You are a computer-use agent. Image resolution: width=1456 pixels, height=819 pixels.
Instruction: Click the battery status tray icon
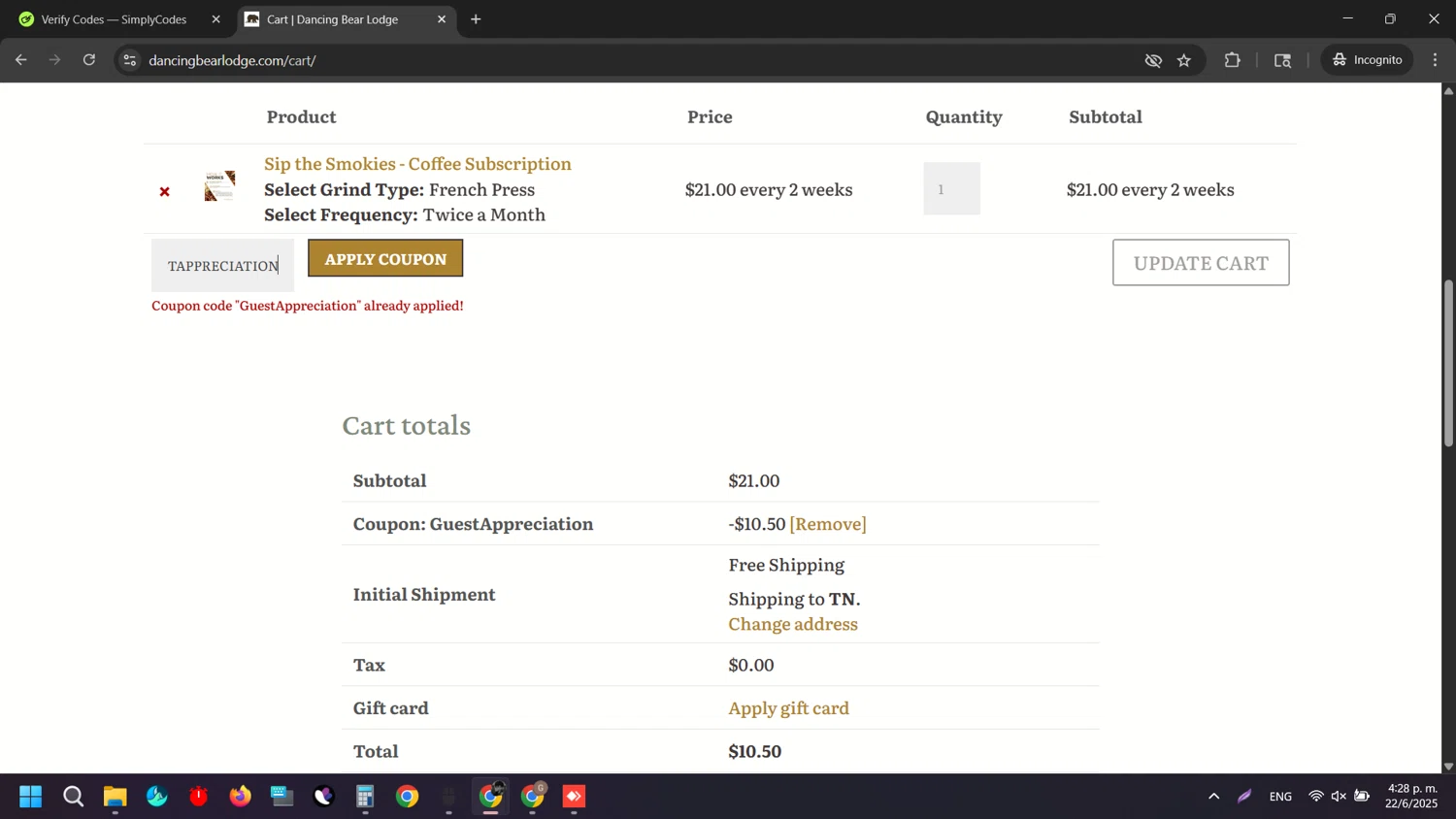1362,797
